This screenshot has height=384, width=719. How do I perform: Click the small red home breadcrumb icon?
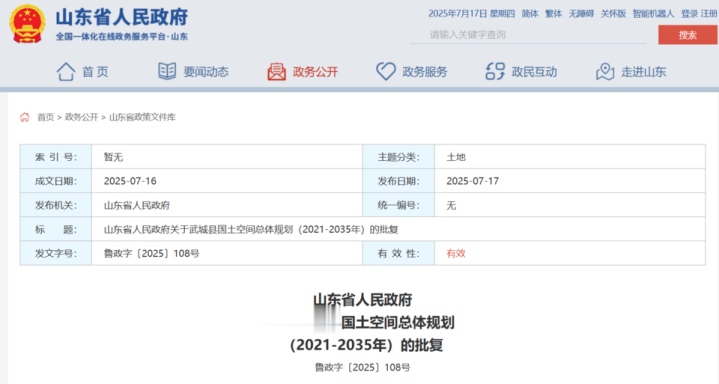point(25,117)
